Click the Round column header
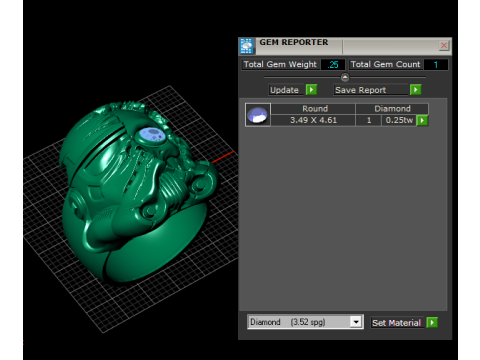The width and height of the screenshot is (480, 360). tap(313, 109)
